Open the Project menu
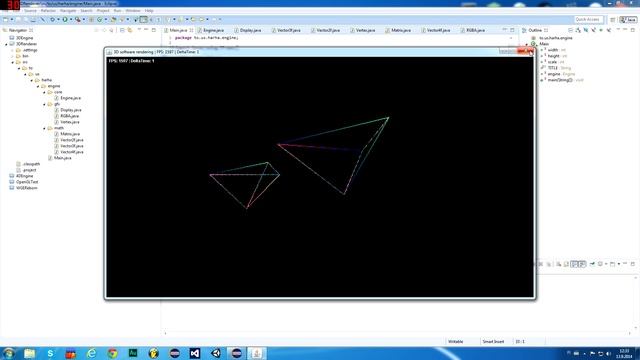The height and width of the screenshot is (360, 640). pos(103,11)
